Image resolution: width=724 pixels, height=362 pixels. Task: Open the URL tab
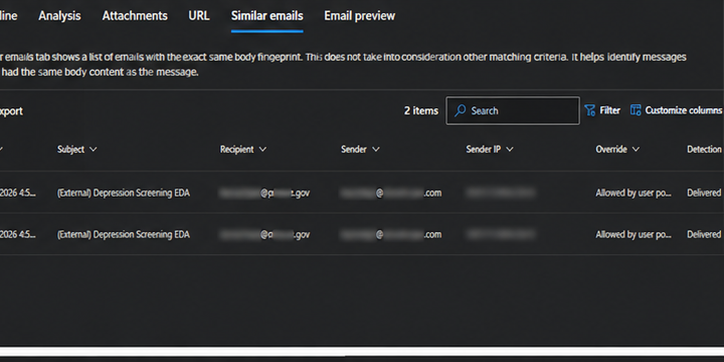(x=199, y=16)
